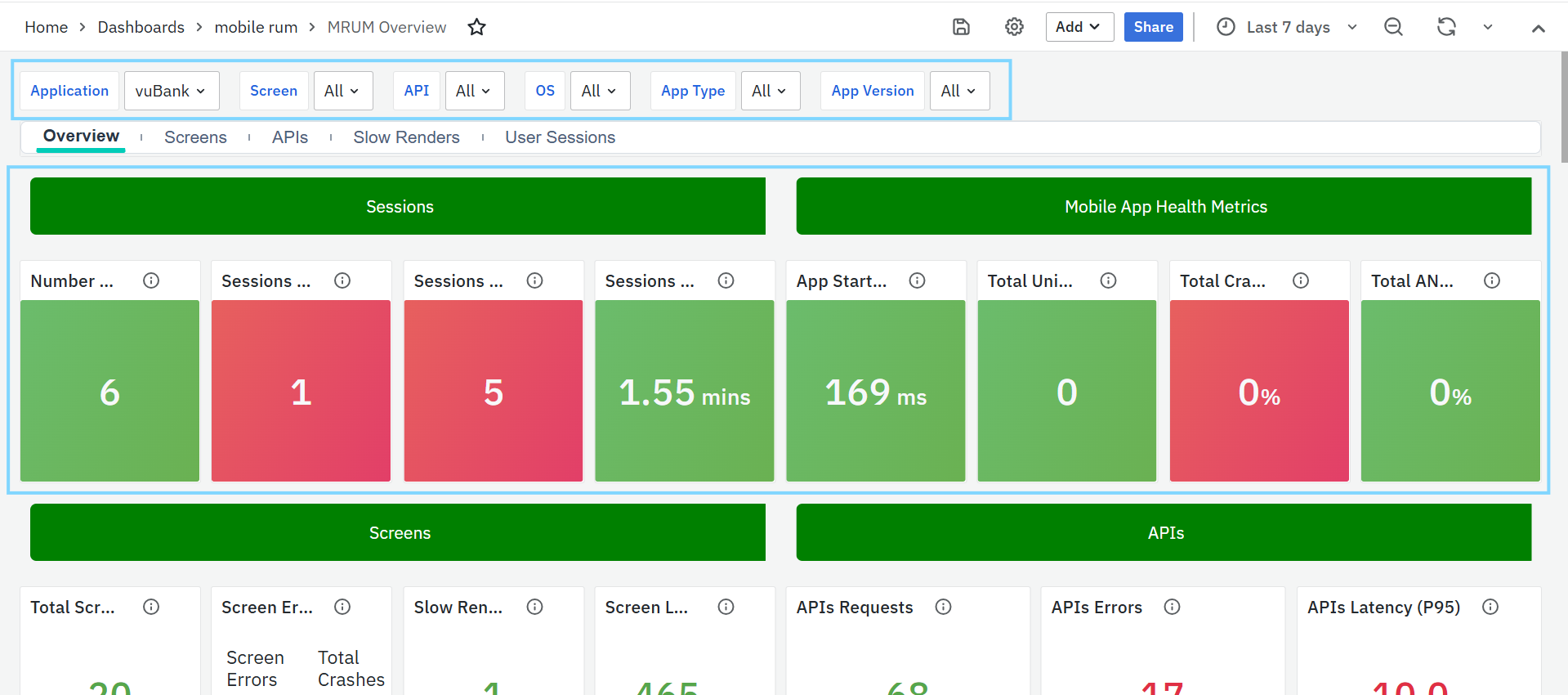This screenshot has width=1568, height=695.
Task: Expand the Screen filter dropdown
Action: [342, 91]
